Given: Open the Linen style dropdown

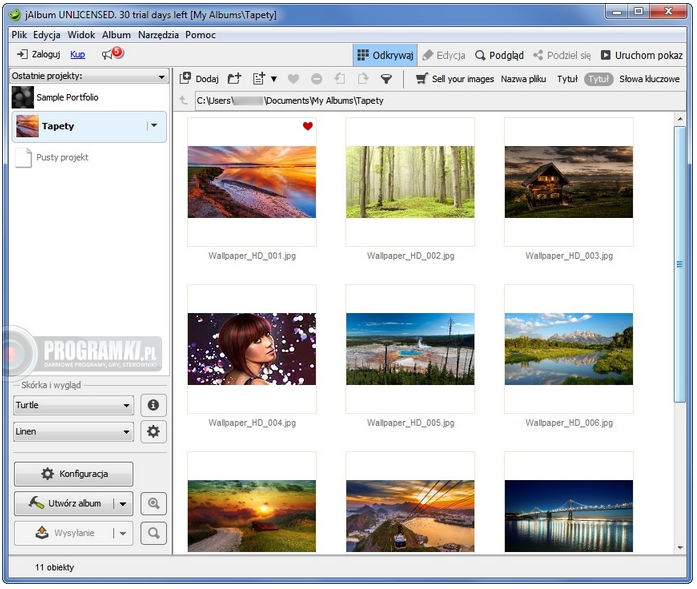Looking at the screenshot, I should pyautogui.click(x=73, y=432).
